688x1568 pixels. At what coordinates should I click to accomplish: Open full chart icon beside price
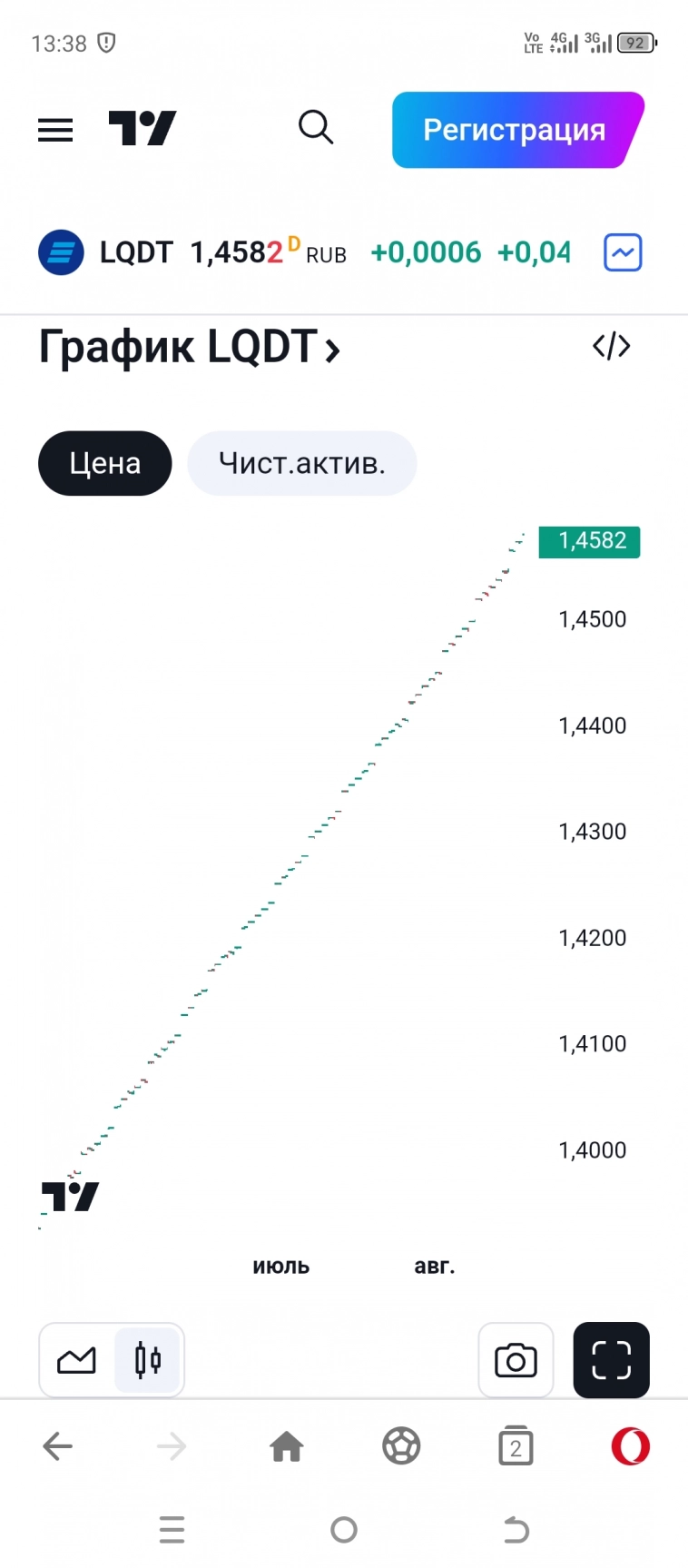click(623, 252)
